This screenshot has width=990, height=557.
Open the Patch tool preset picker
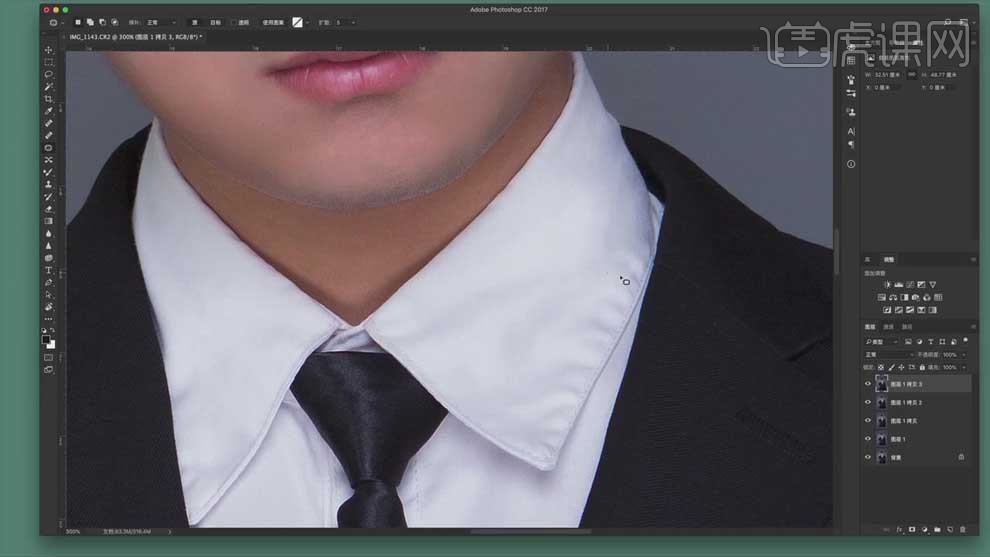pos(56,23)
